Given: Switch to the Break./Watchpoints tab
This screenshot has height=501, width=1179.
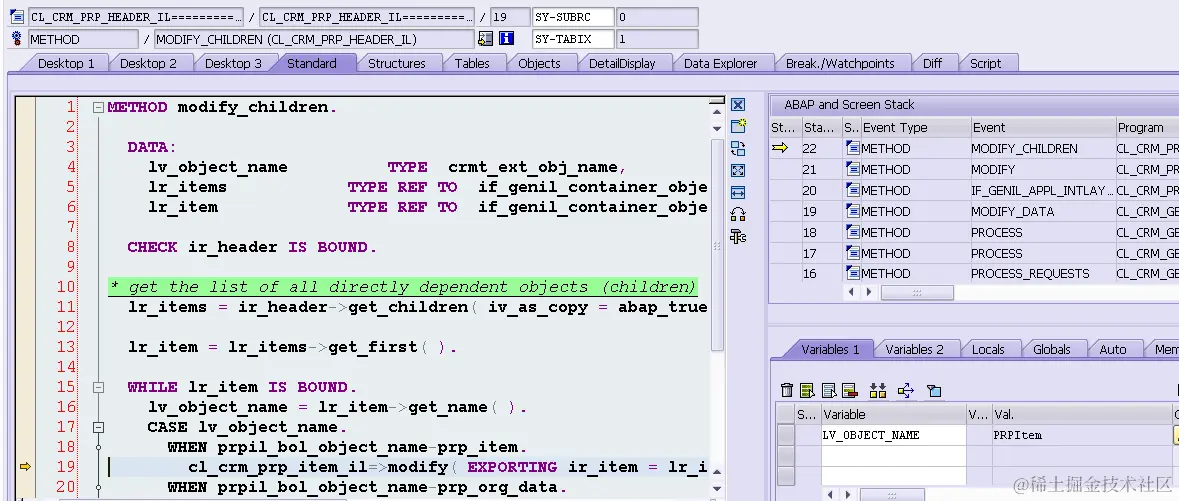Looking at the screenshot, I should pos(840,63).
